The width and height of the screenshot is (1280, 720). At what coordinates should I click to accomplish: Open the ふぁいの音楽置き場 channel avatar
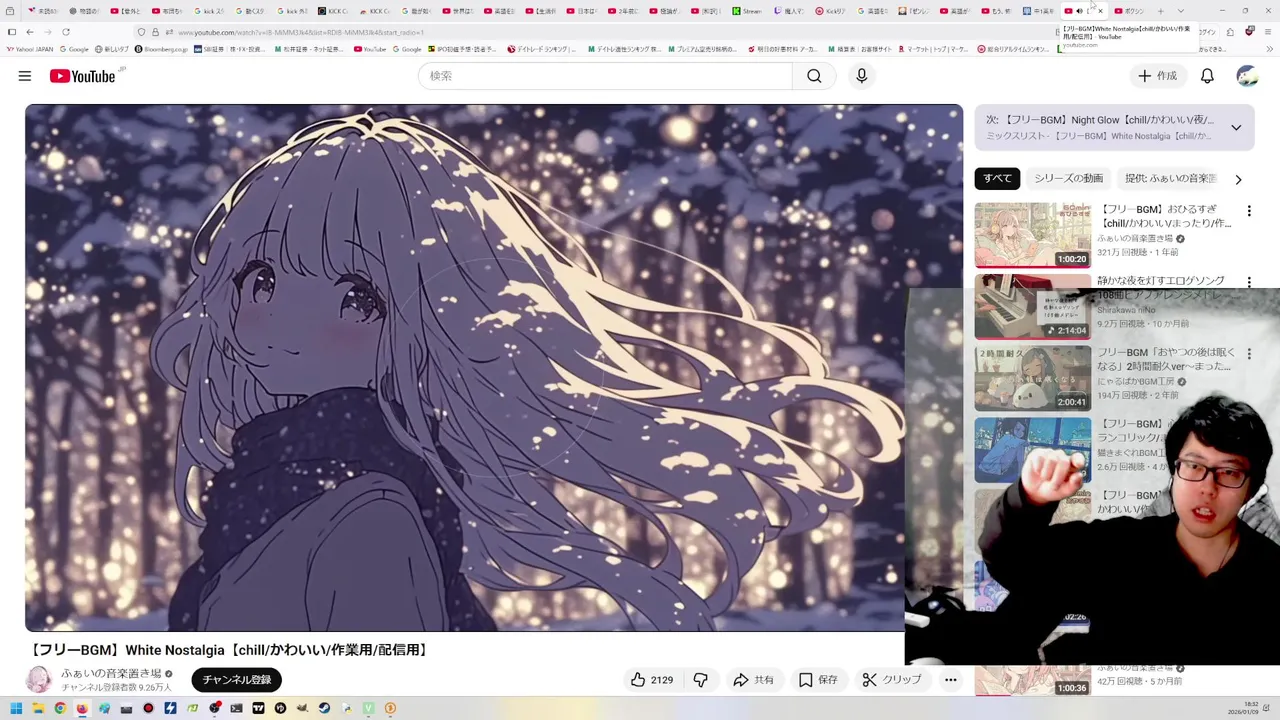(x=39, y=680)
